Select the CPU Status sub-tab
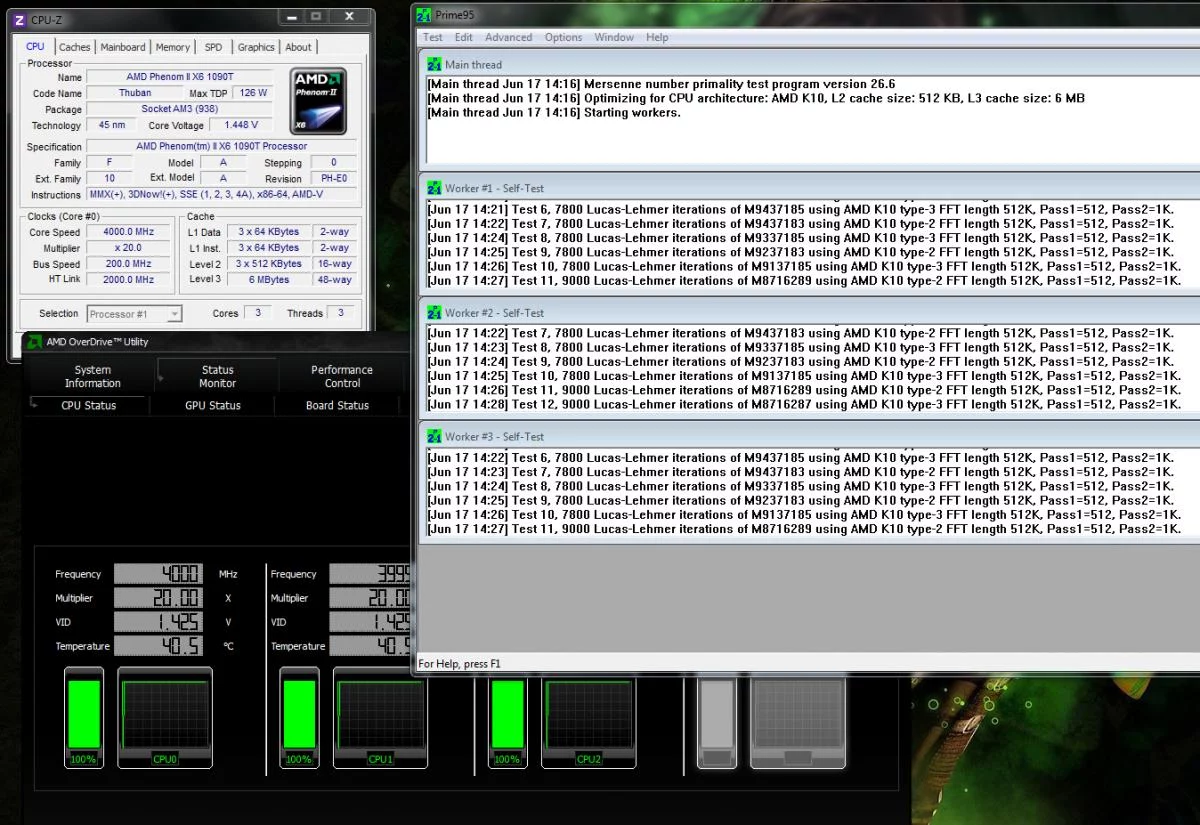Image resolution: width=1200 pixels, height=825 pixels. click(x=89, y=406)
